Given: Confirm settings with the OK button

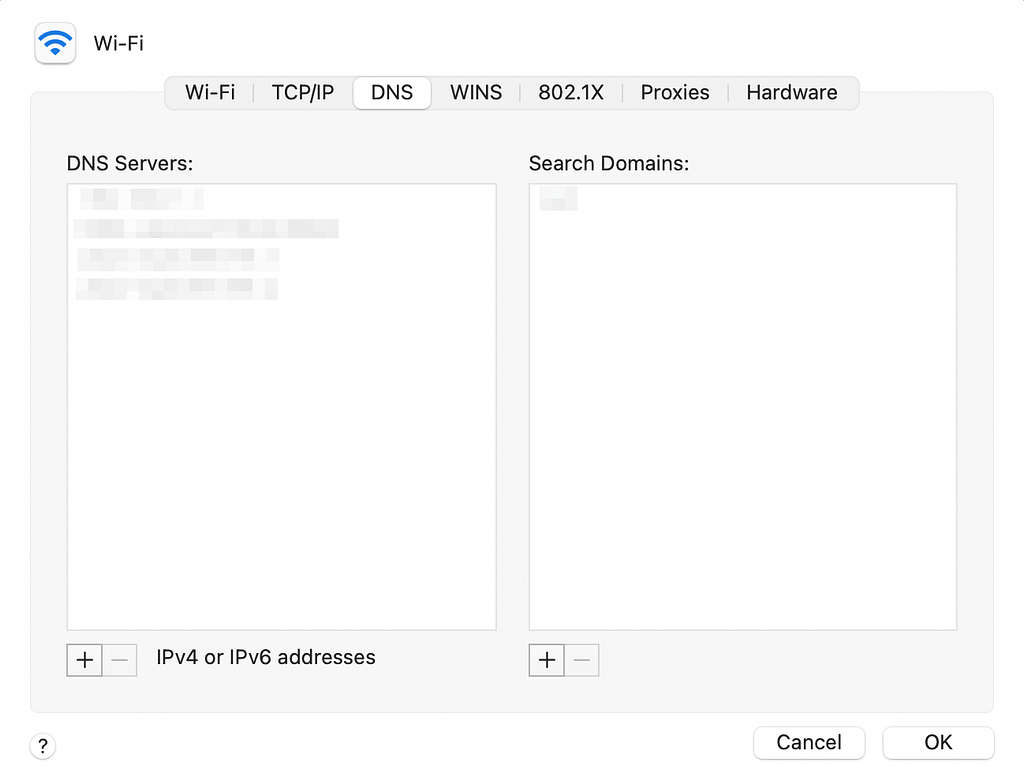Looking at the screenshot, I should pos(938,742).
